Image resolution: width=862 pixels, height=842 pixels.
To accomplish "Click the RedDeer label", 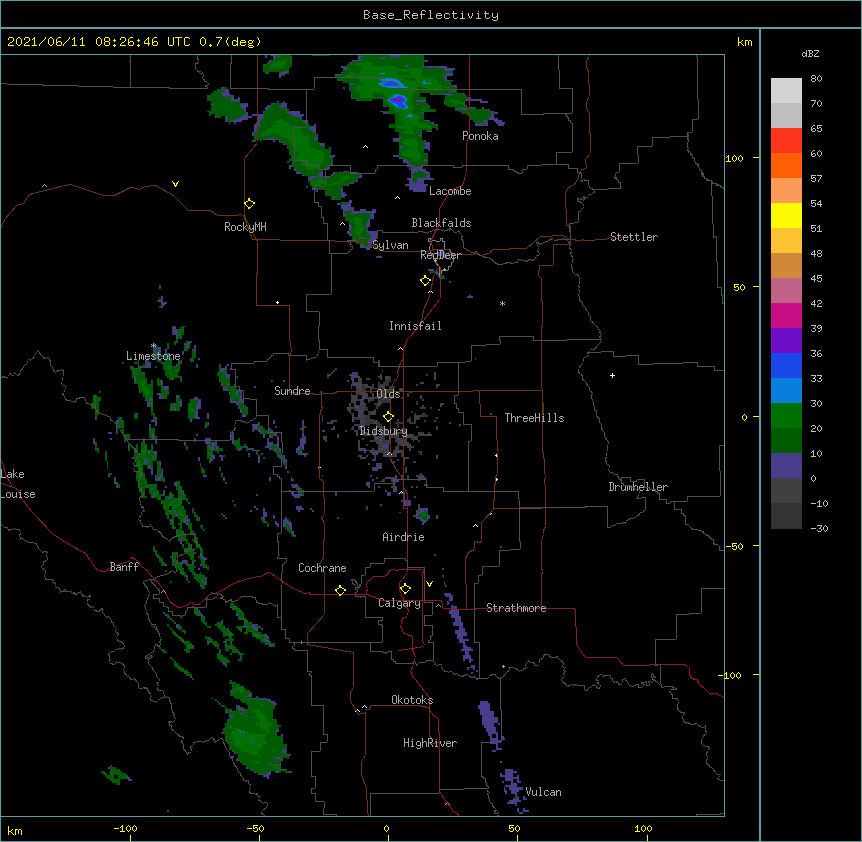I will 440,255.
